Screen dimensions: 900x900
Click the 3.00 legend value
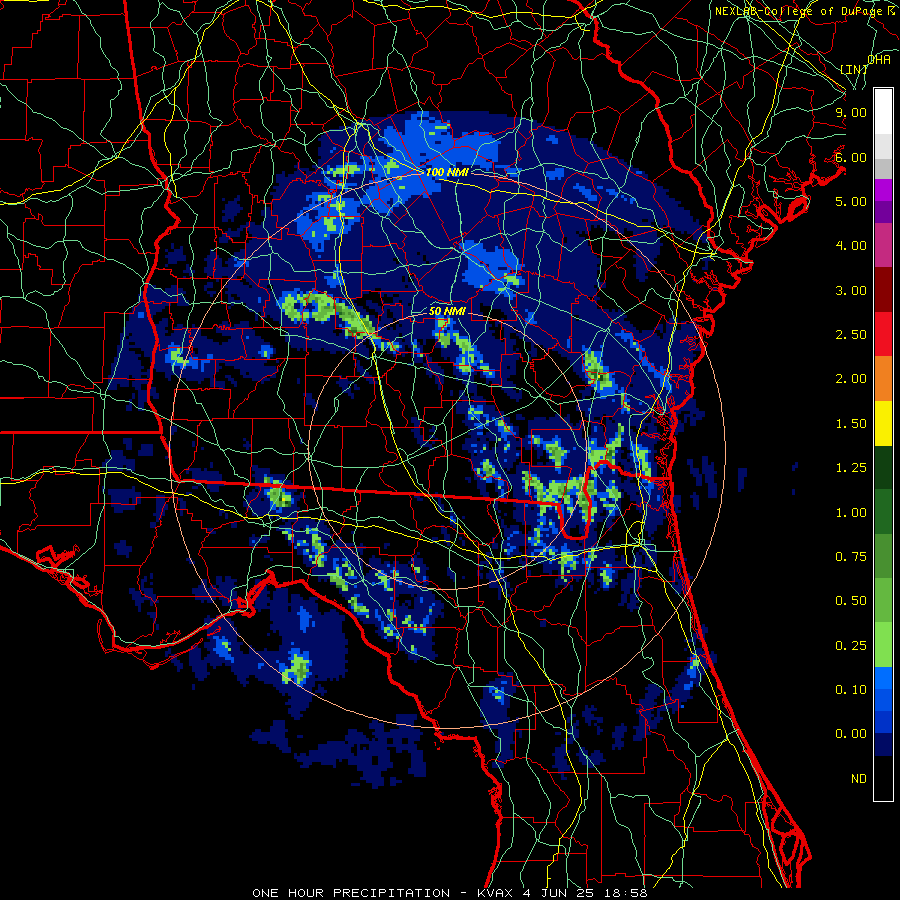coord(851,290)
